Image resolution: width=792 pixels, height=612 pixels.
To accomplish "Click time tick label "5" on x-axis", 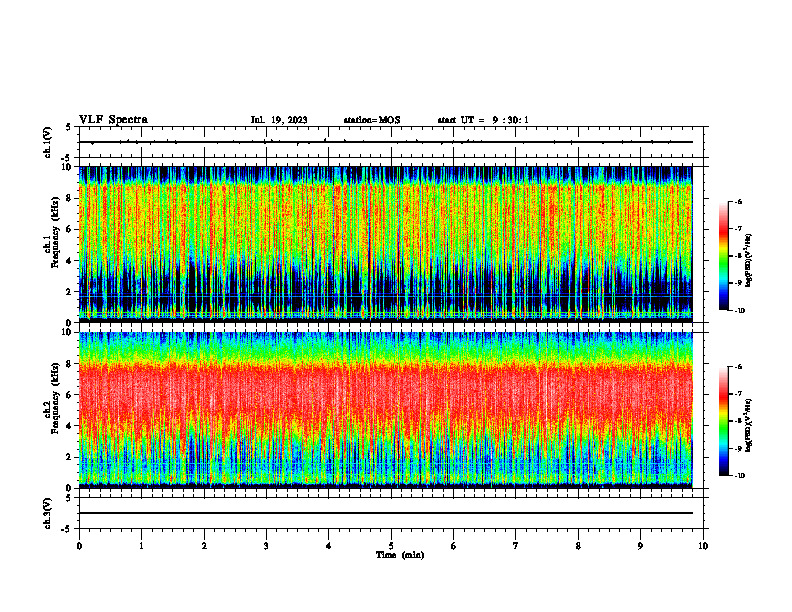I will click(391, 546).
